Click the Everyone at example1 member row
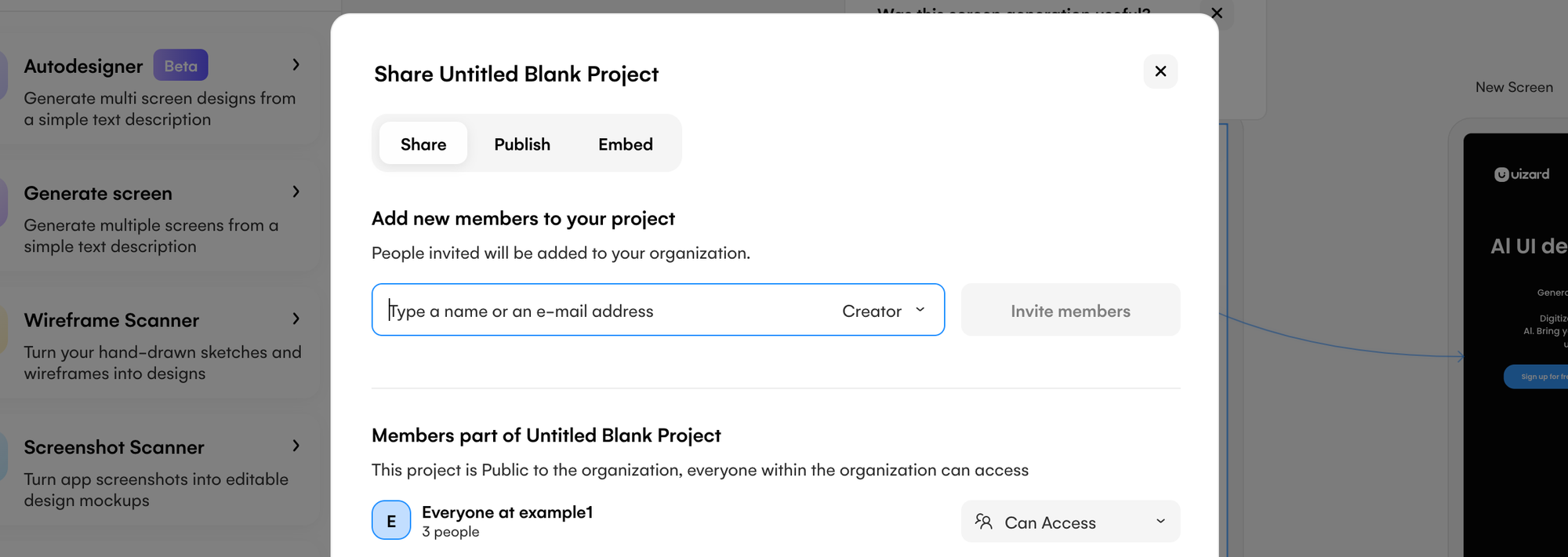Image resolution: width=1568 pixels, height=557 pixels. tap(507, 520)
